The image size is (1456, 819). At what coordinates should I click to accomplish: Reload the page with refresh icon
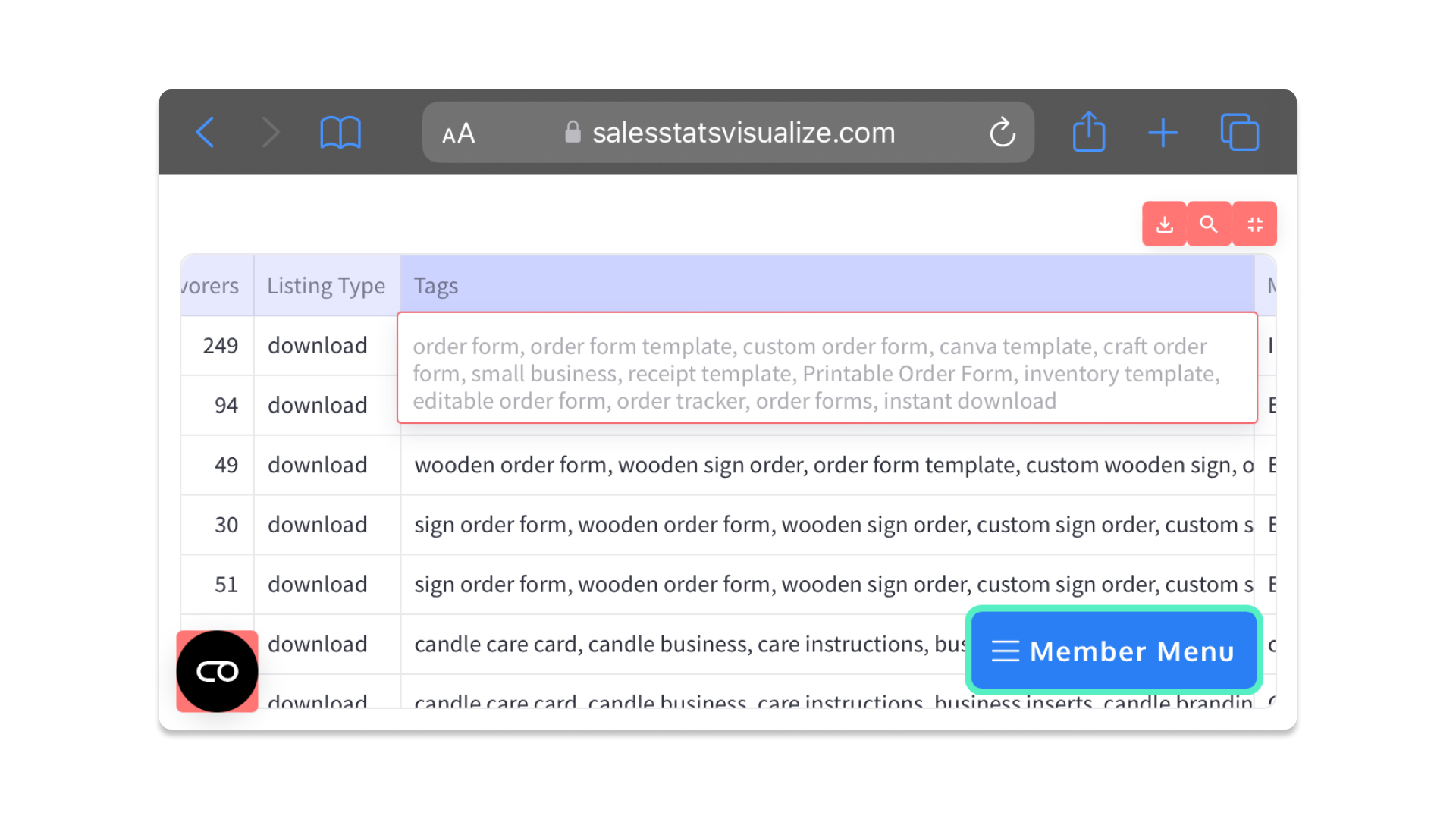(1002, 132)
